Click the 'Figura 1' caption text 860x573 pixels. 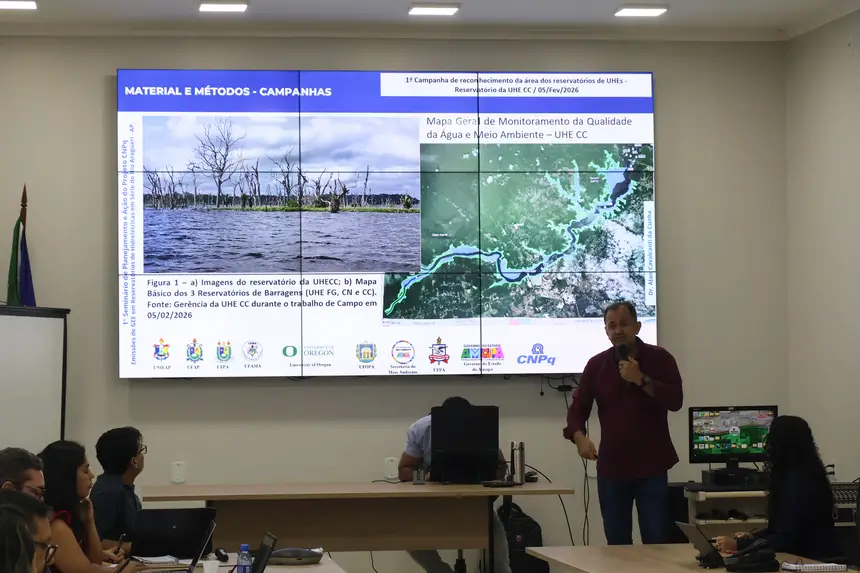[261, 297]
